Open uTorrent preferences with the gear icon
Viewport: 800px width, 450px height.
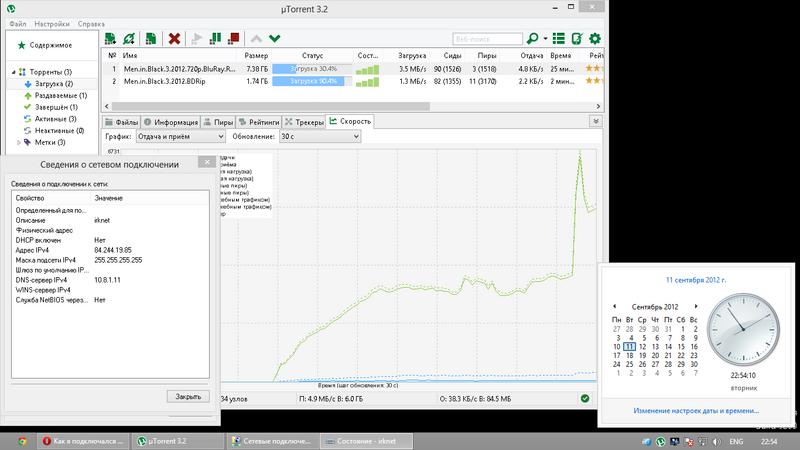click(x=595, y=38)
